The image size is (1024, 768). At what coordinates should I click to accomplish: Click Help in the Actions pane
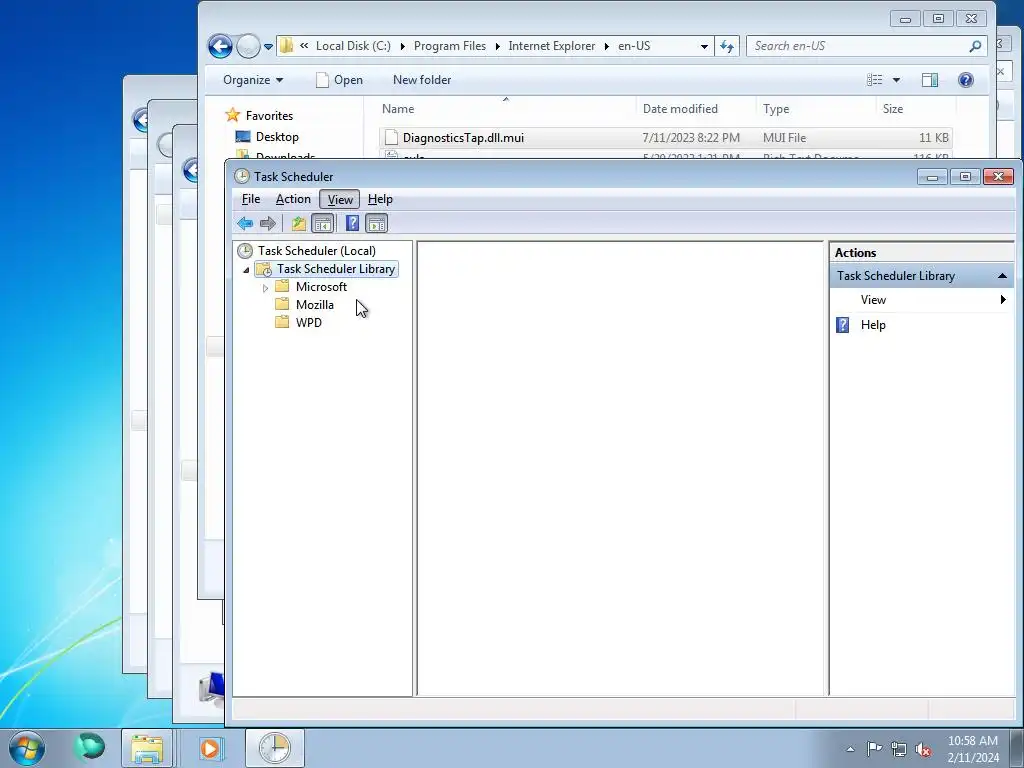point(873,325)
